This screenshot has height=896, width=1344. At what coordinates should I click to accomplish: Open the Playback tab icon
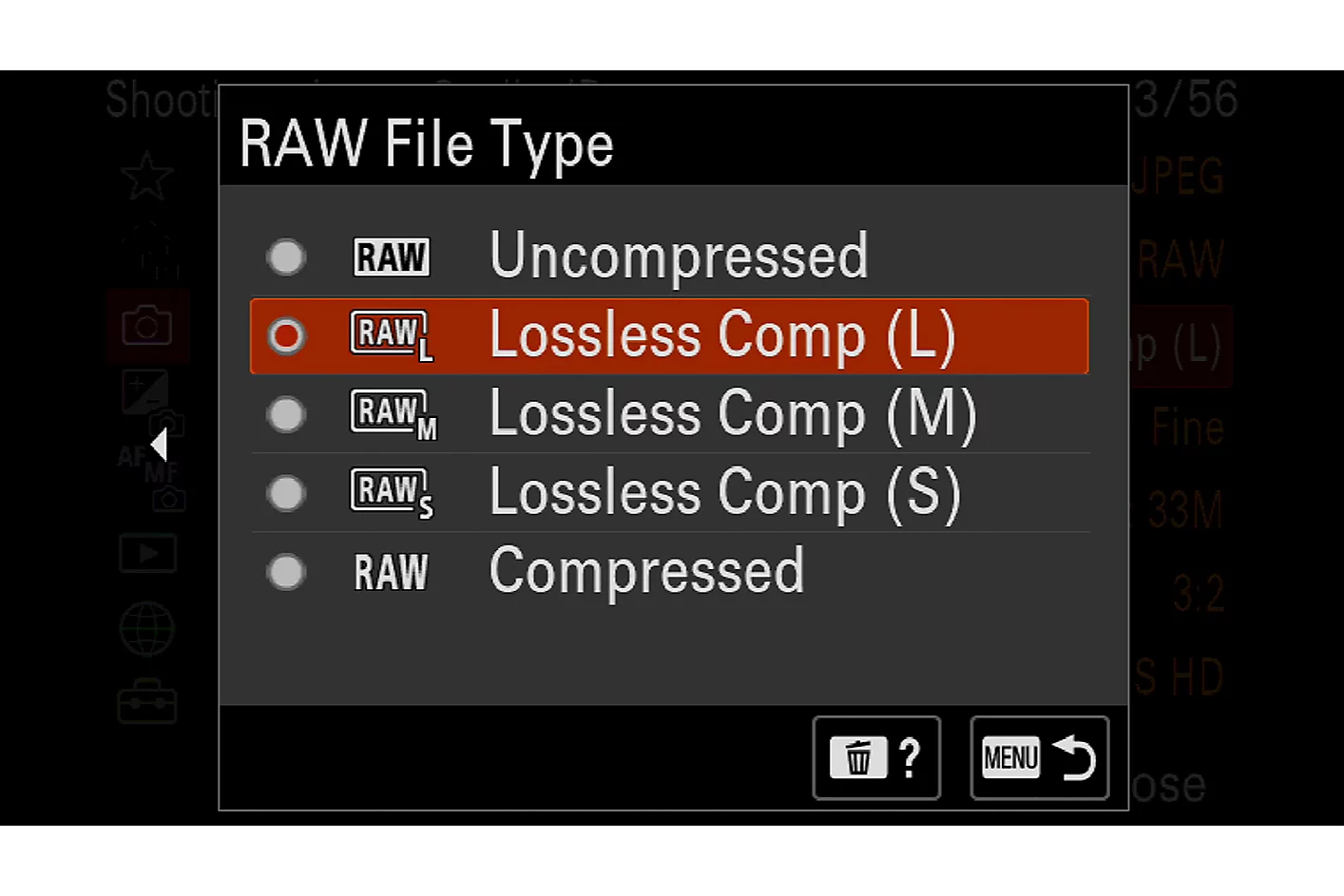pos(147,552)
